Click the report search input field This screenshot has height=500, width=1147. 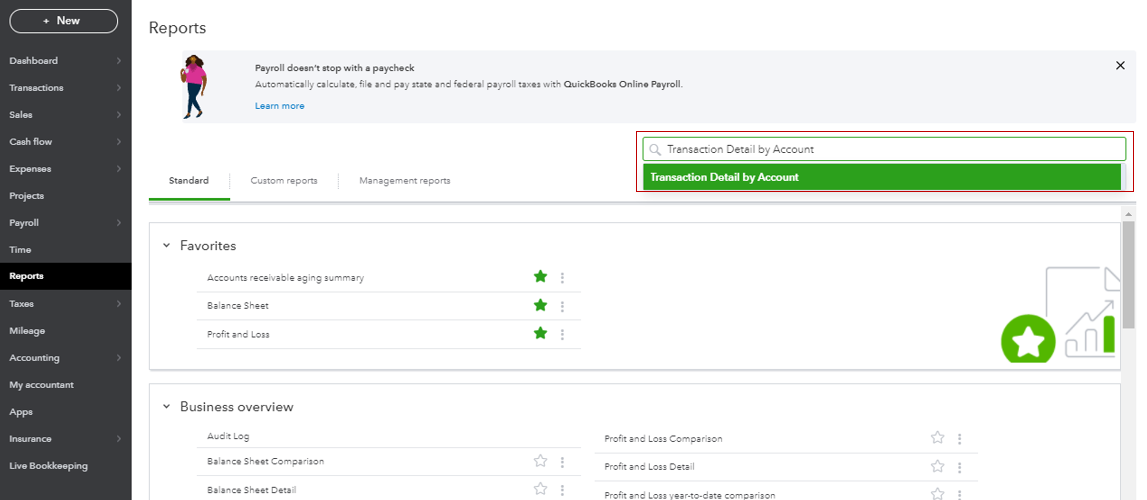890,150
